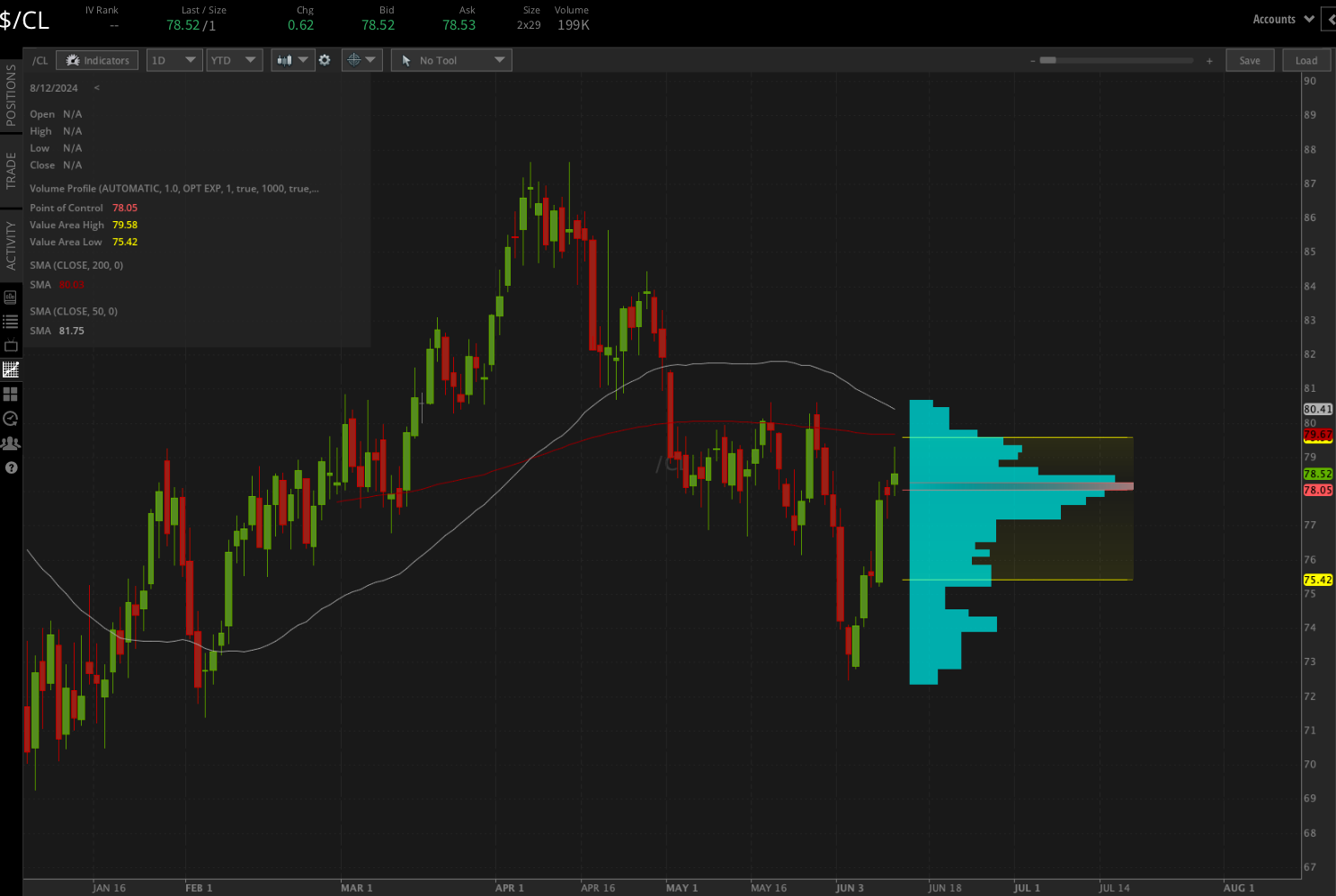This screenshot has width=1336, height=896.
Task: Open the clock history icon in sidebar
Action: click(x=11, y=418)
